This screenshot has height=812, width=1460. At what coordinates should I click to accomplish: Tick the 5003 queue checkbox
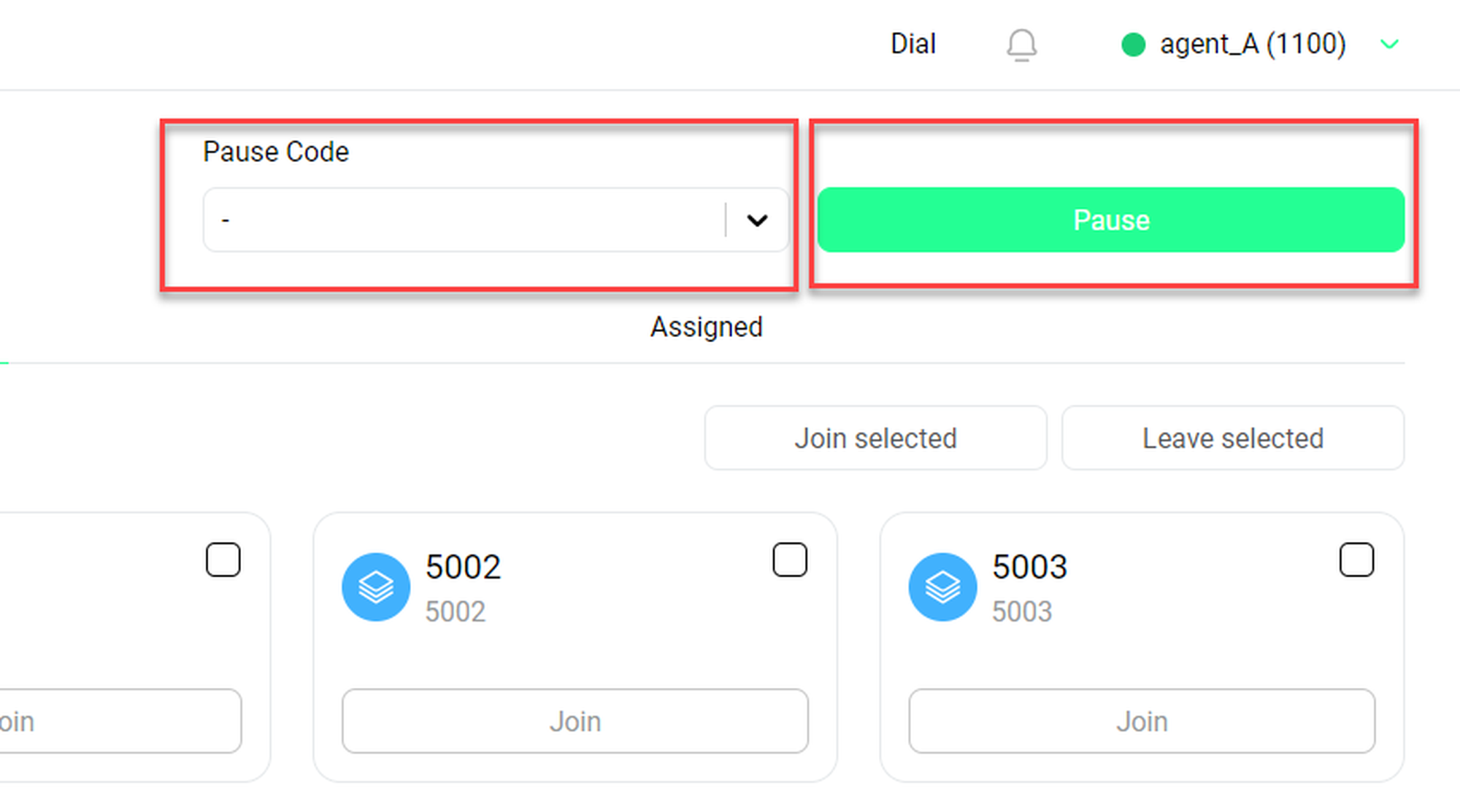1356,560
